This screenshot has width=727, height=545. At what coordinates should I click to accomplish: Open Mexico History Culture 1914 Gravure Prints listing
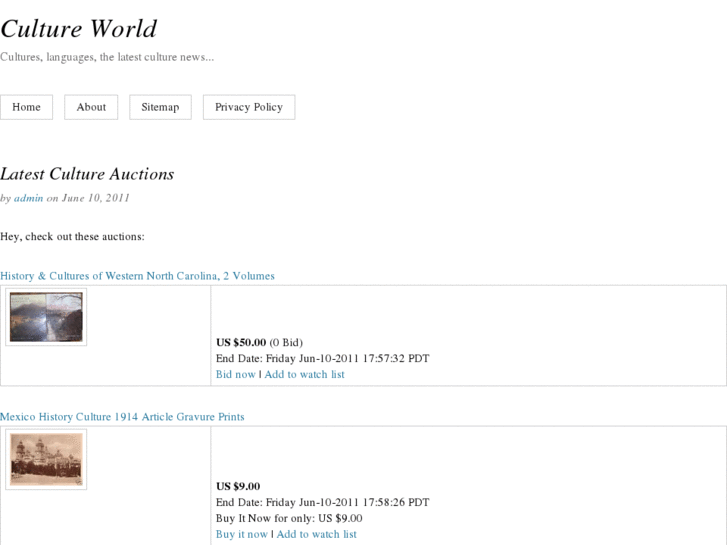pos(122,417)
